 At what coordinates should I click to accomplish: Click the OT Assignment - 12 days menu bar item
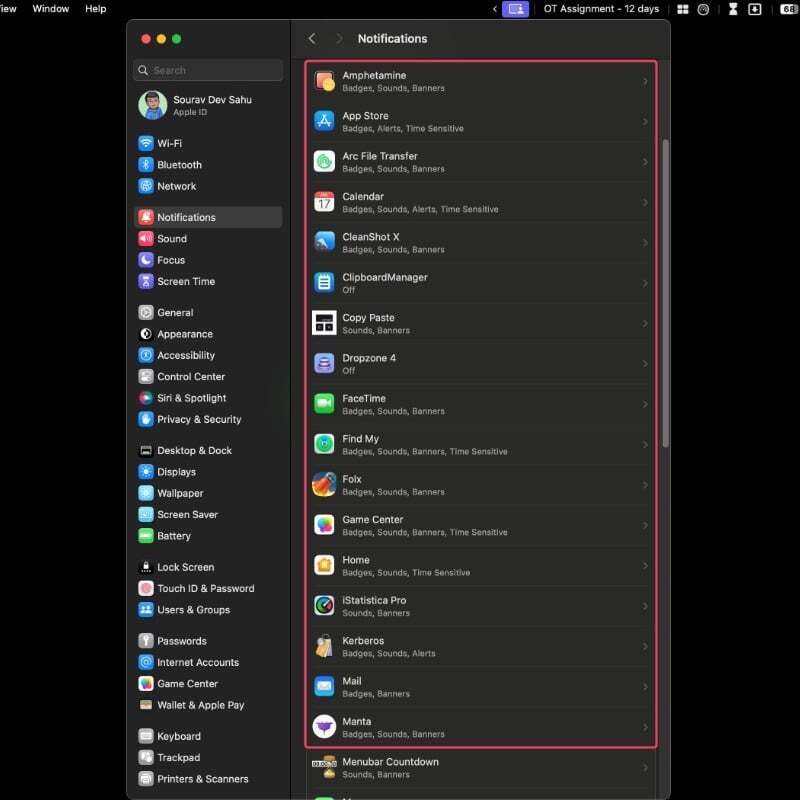point(601,9)
